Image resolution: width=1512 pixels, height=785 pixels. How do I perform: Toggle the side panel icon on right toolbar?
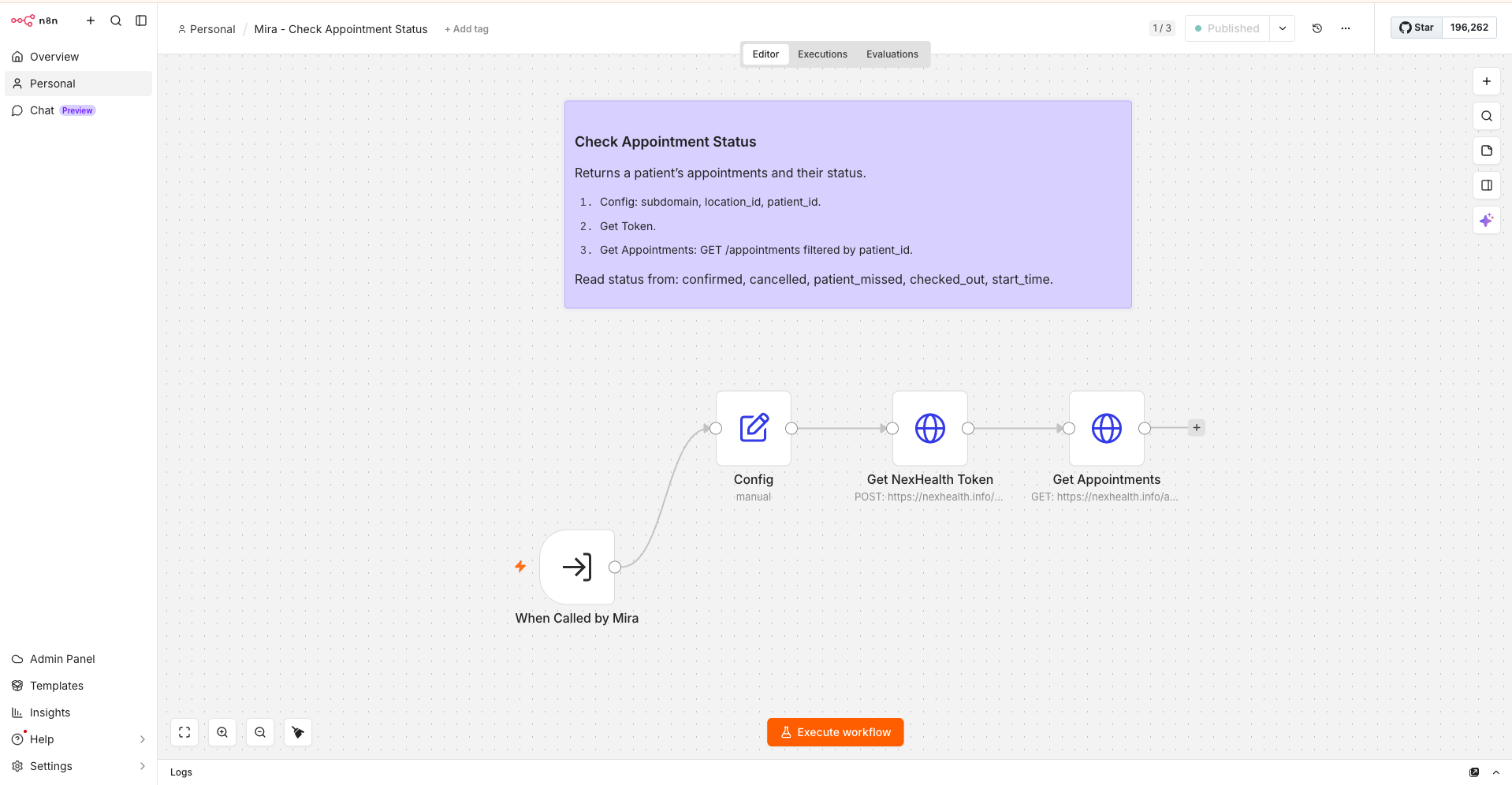[1487, 185]
